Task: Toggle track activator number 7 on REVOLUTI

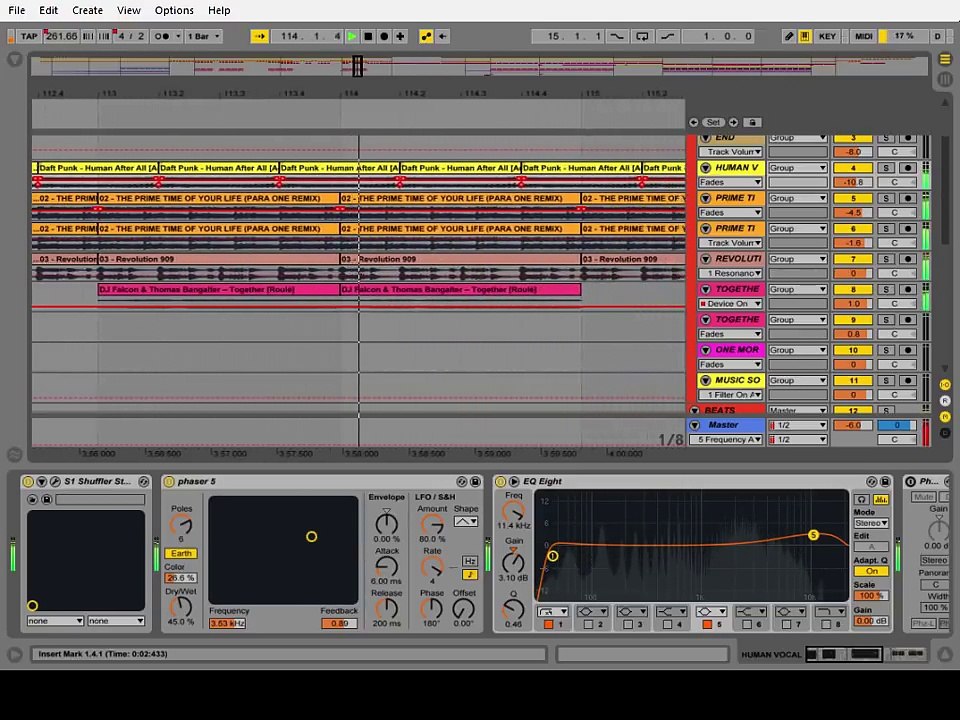Action: tap(853, 259)
